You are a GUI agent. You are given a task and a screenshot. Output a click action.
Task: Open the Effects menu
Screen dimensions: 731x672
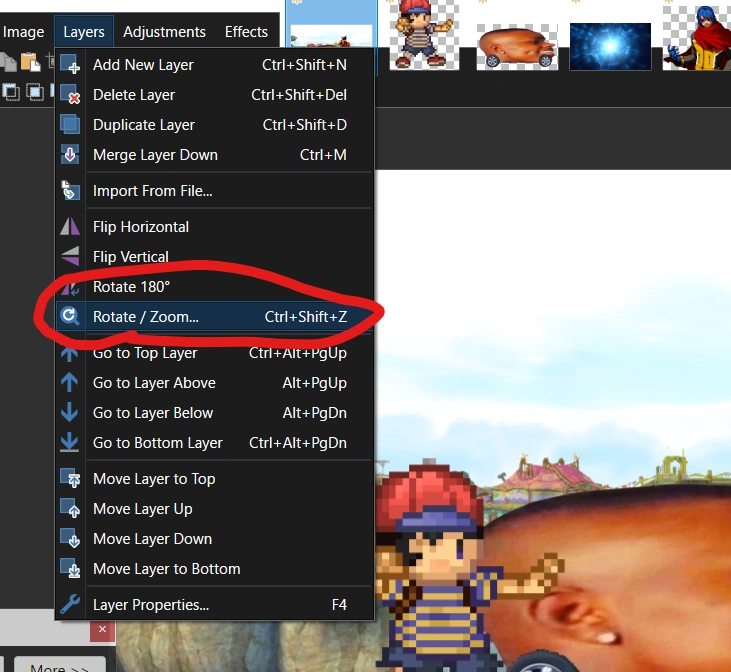coord(246,32)
